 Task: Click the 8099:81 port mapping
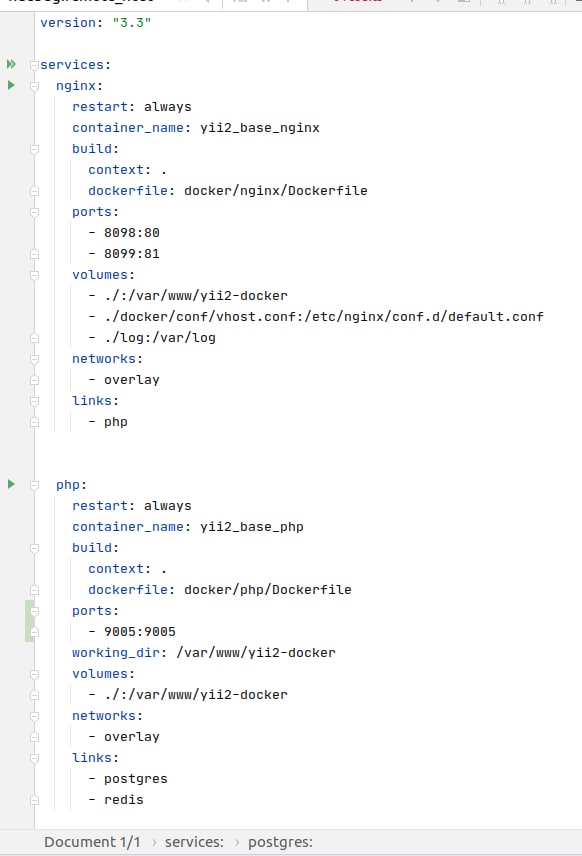click(x=132, y=254)
